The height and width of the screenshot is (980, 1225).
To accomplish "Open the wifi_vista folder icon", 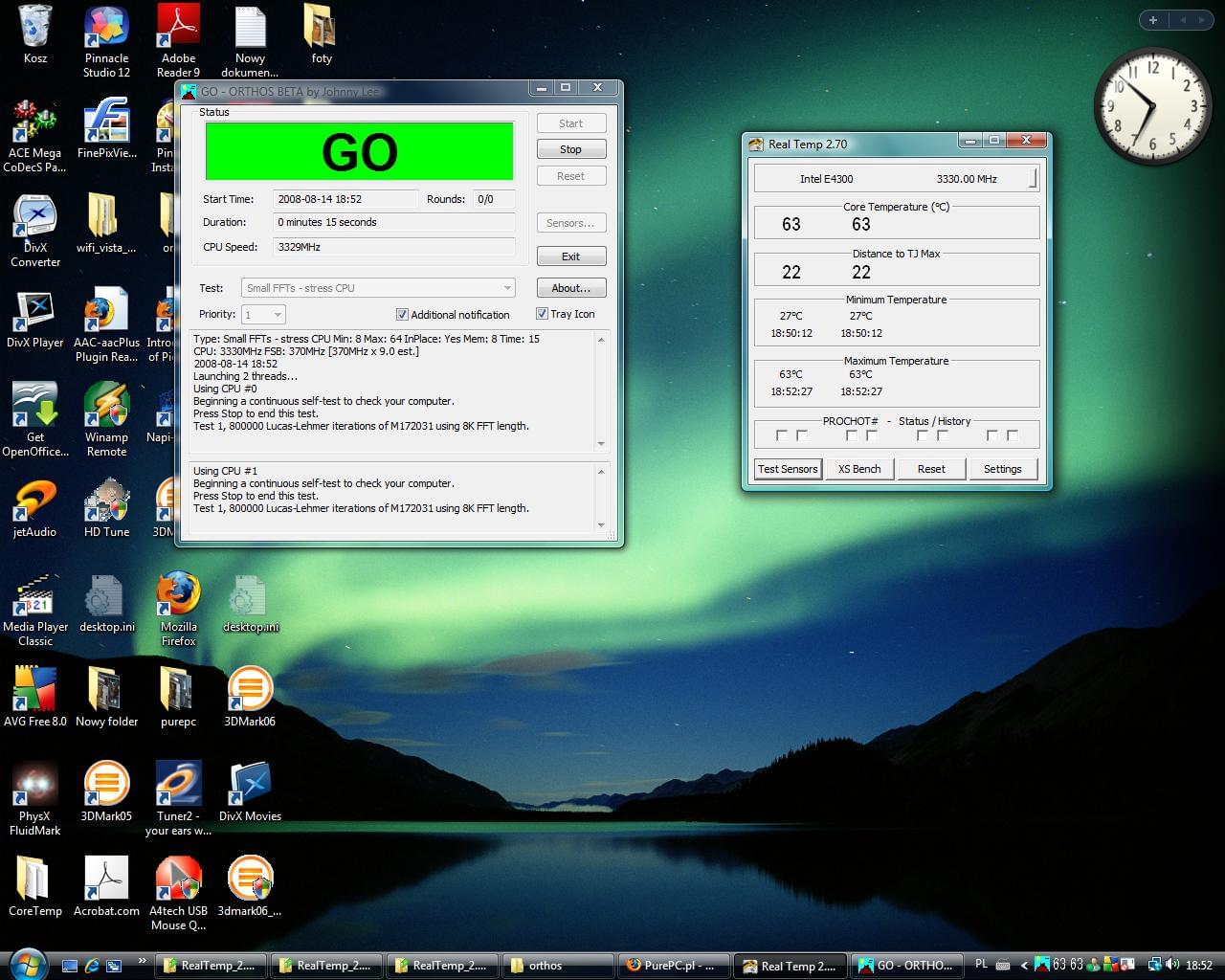I will coord(106,223).
